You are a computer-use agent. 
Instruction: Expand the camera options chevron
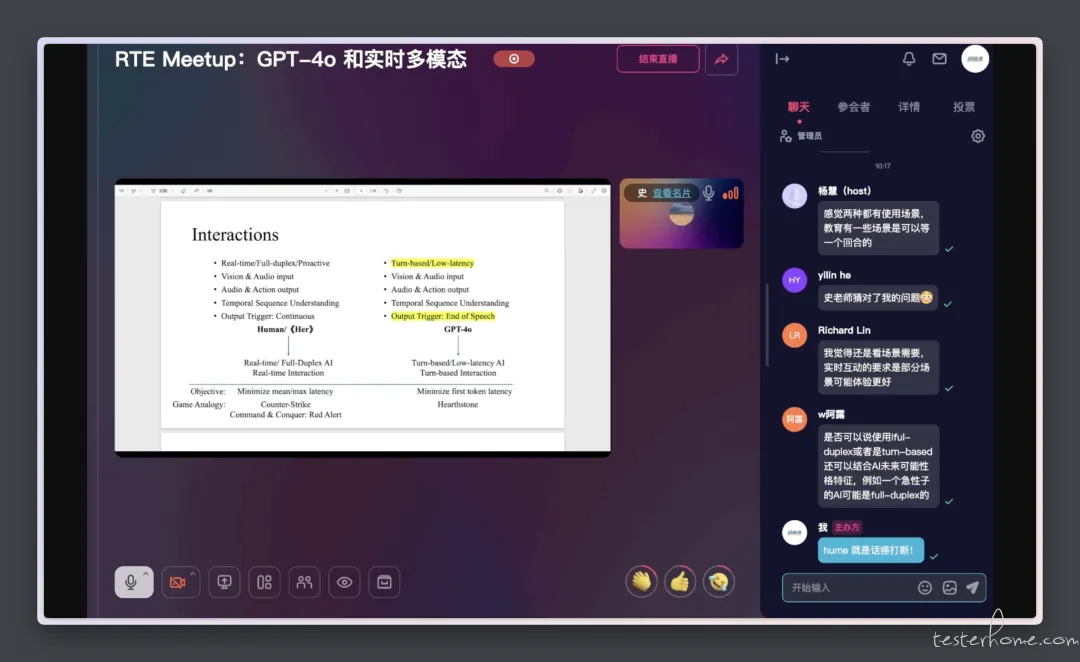pos(193,573)
